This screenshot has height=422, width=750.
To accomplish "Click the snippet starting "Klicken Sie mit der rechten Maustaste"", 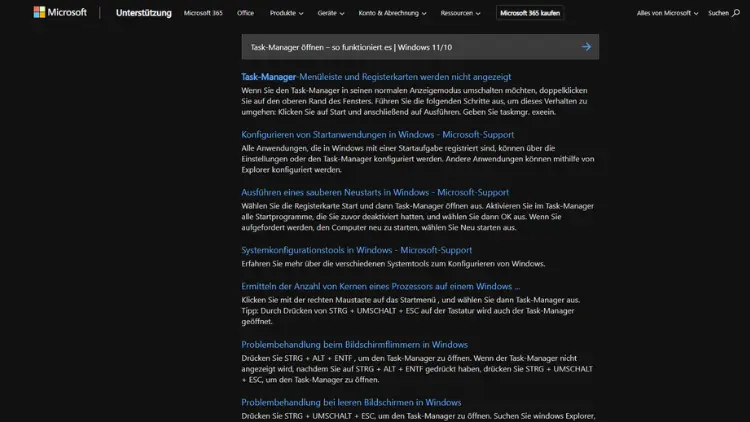I will pyautogui.click(x=410, y=311).
